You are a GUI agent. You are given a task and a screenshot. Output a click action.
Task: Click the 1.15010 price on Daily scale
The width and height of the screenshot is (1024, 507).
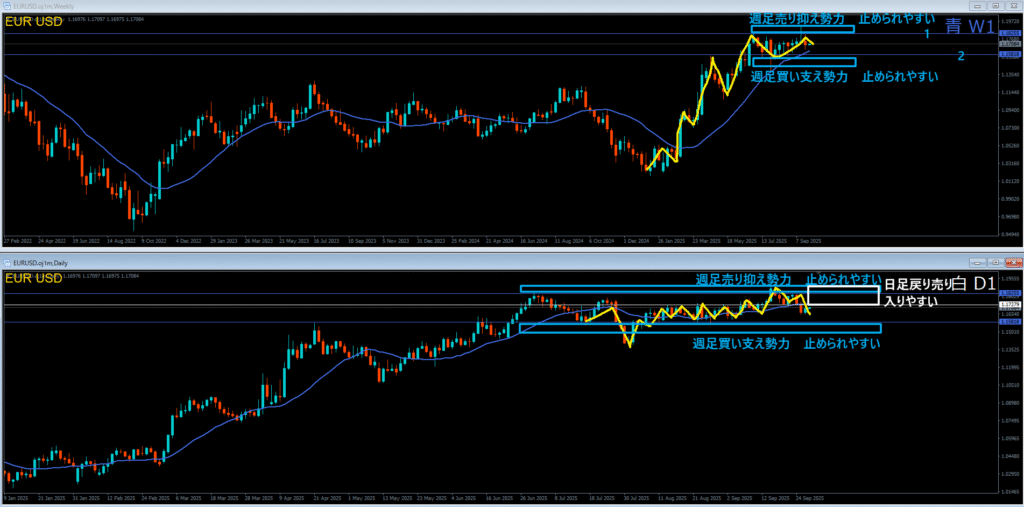[1010, 332]
